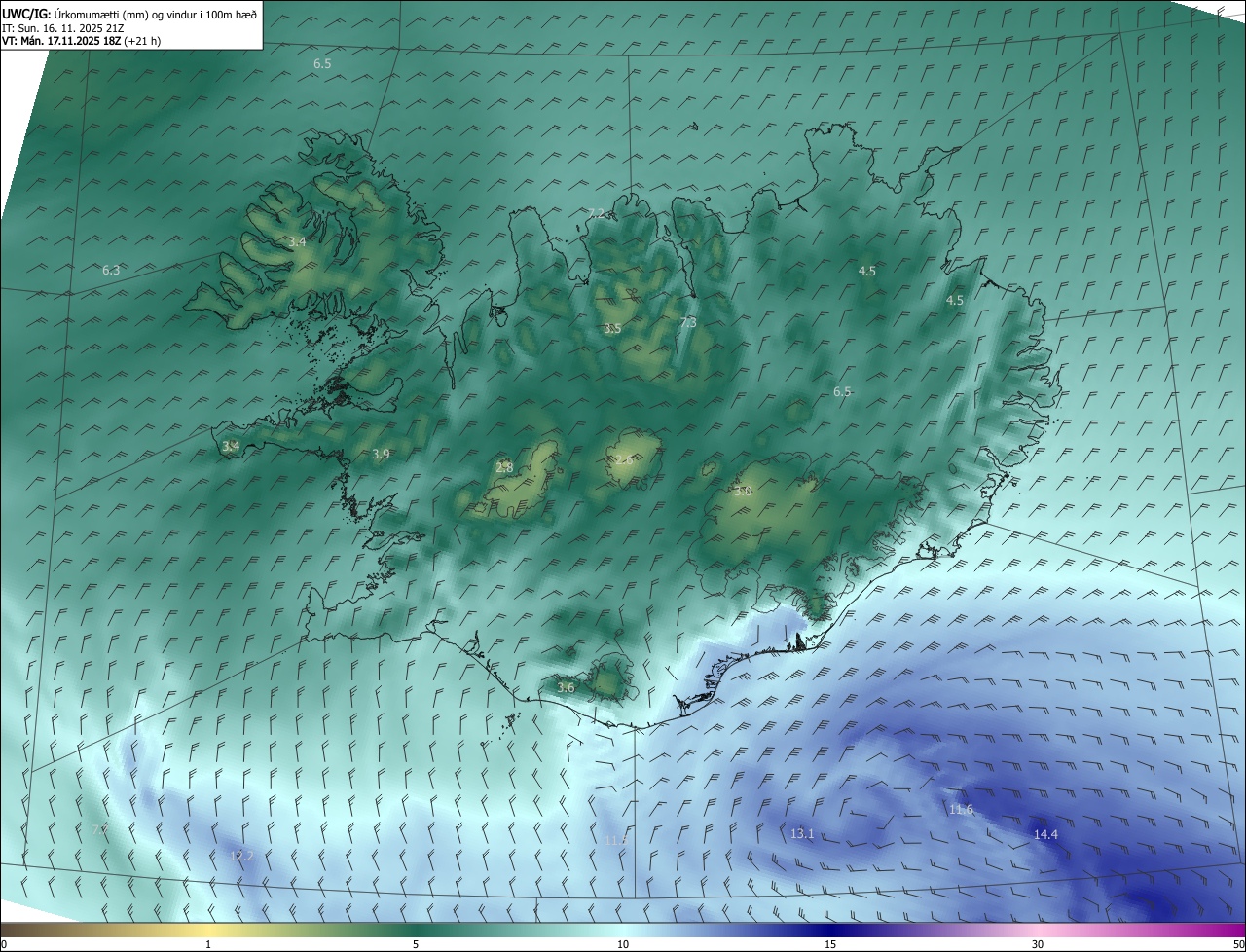Click the 0 tick on the color scale
Screen dimensions: 1246x952
click(x=3, y=944)
